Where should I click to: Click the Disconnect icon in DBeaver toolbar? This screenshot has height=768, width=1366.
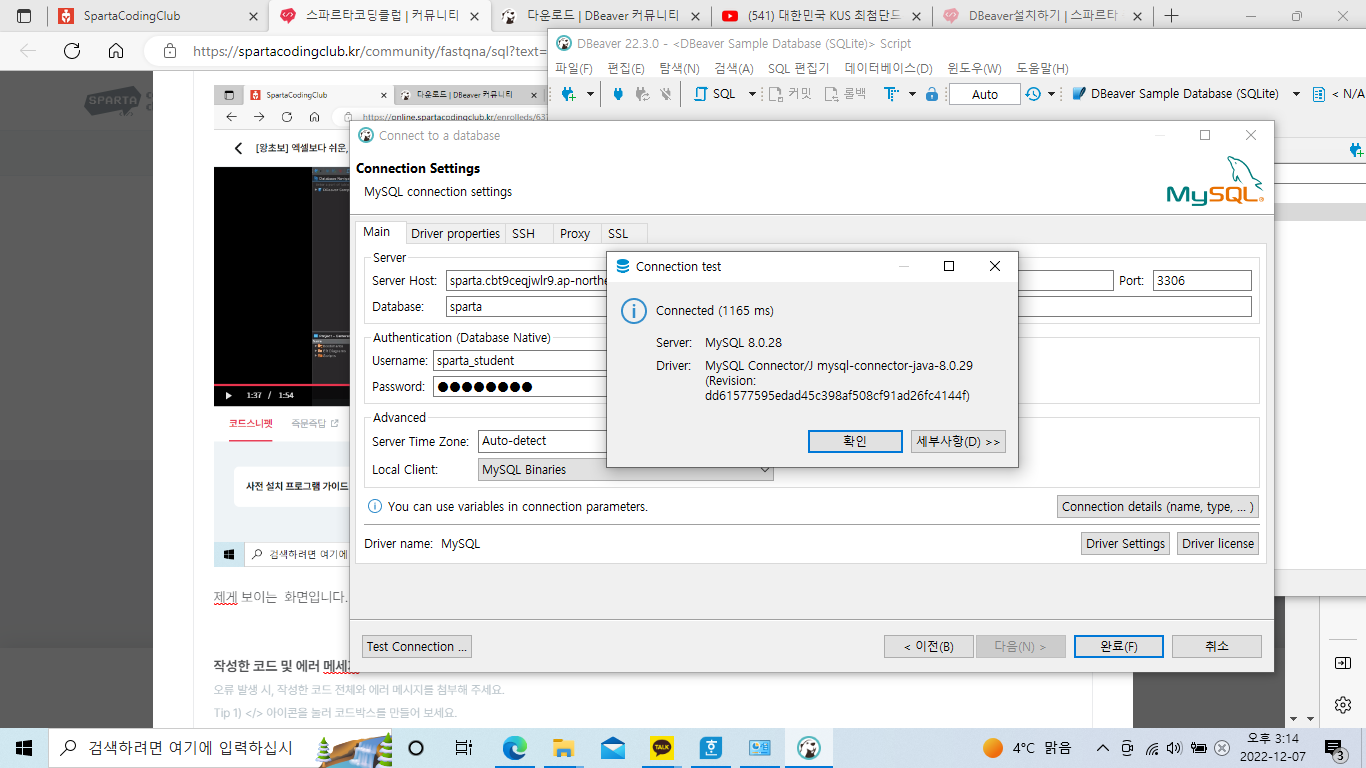[666, 94]
